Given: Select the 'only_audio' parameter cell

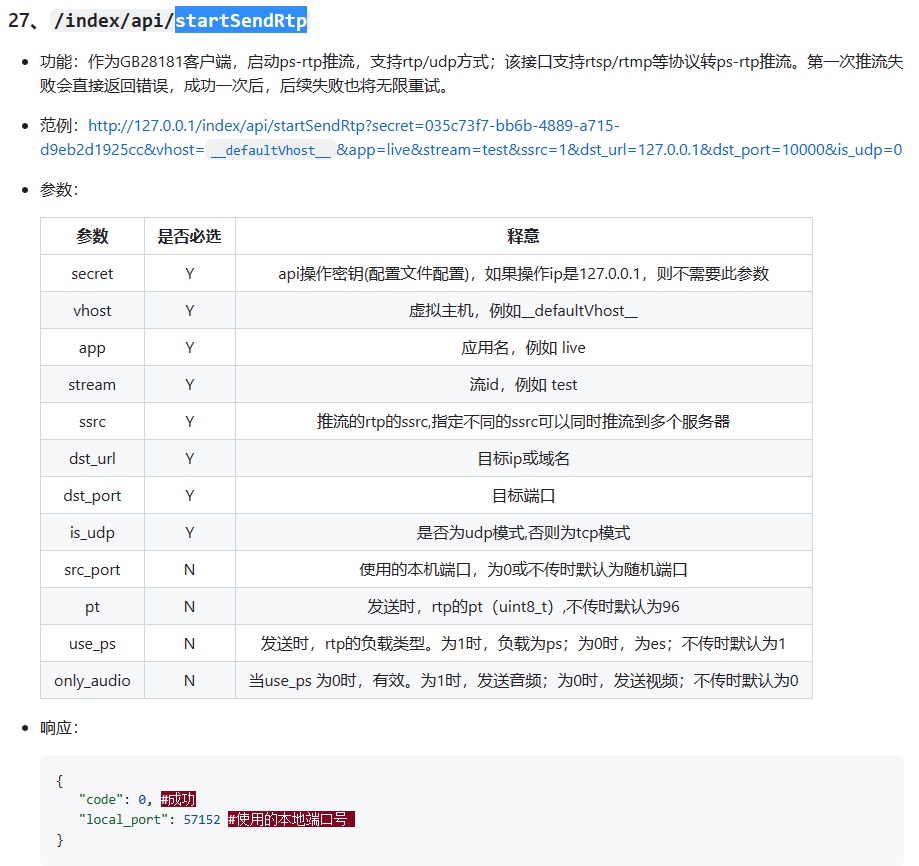Looking at the screenshot, I should [92, 680].
